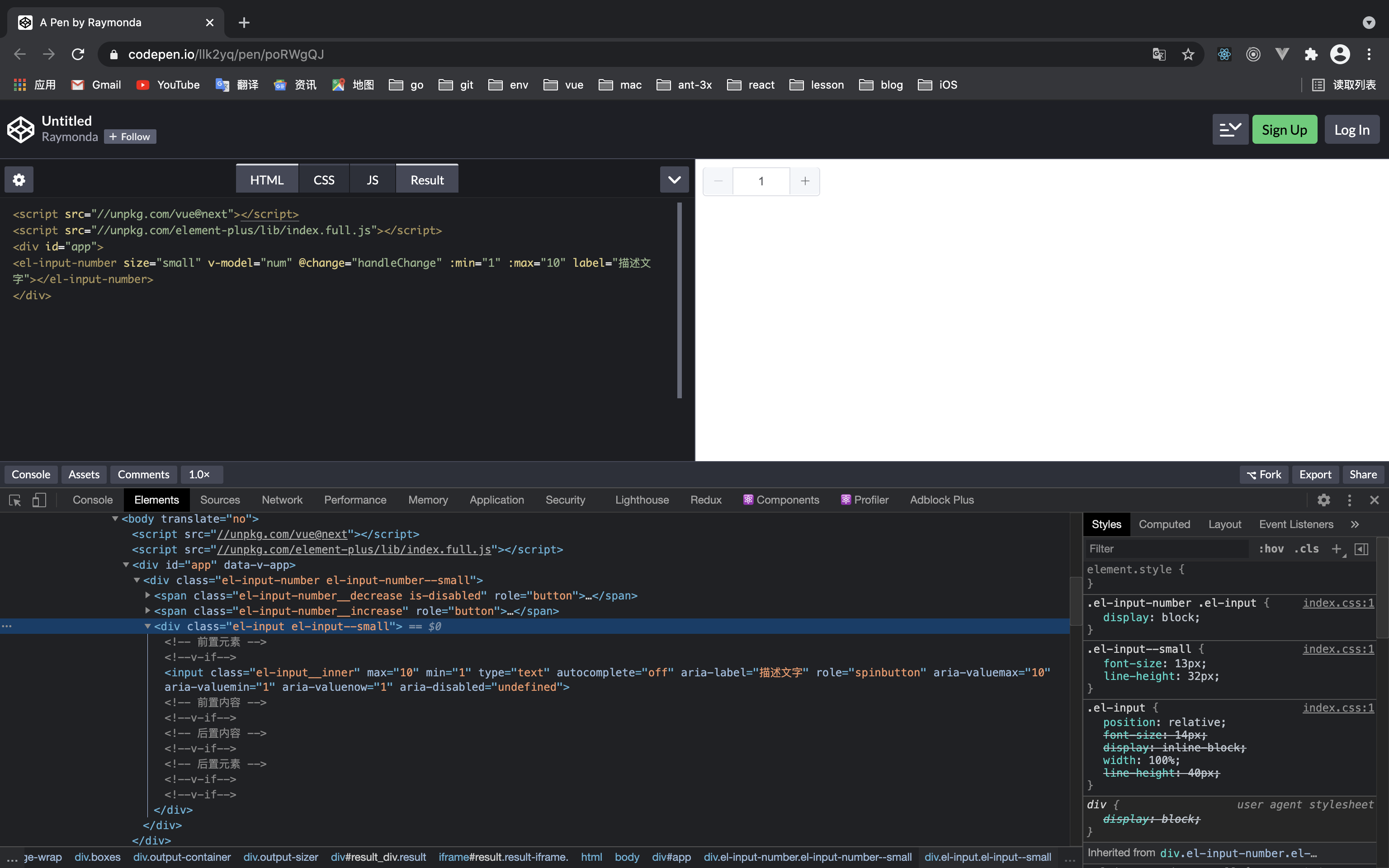
Task: Open the Chrome extensions puzzle icon
Action: (1311, 55)
